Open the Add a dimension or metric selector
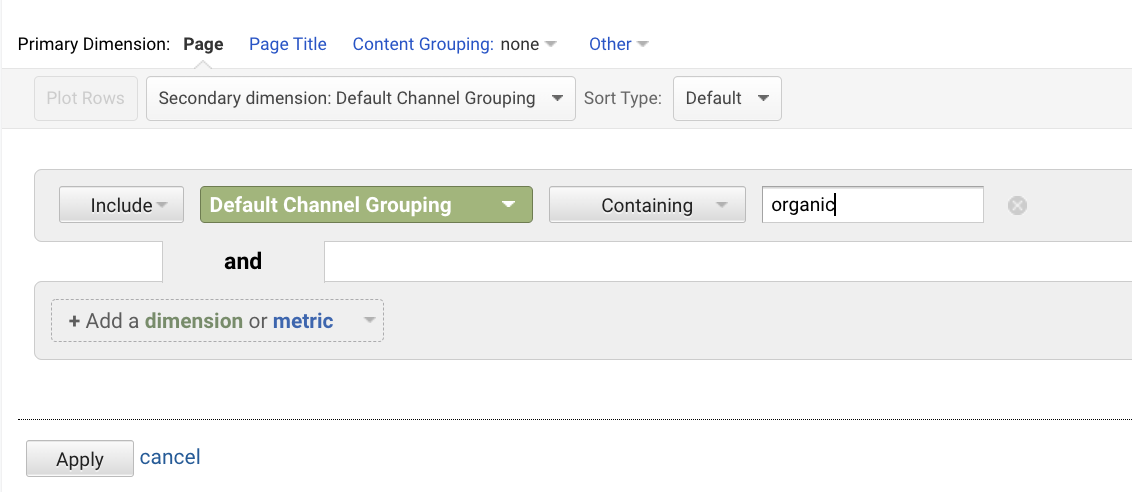Screen dimensions: 1132x492 [x=217, y=321]
